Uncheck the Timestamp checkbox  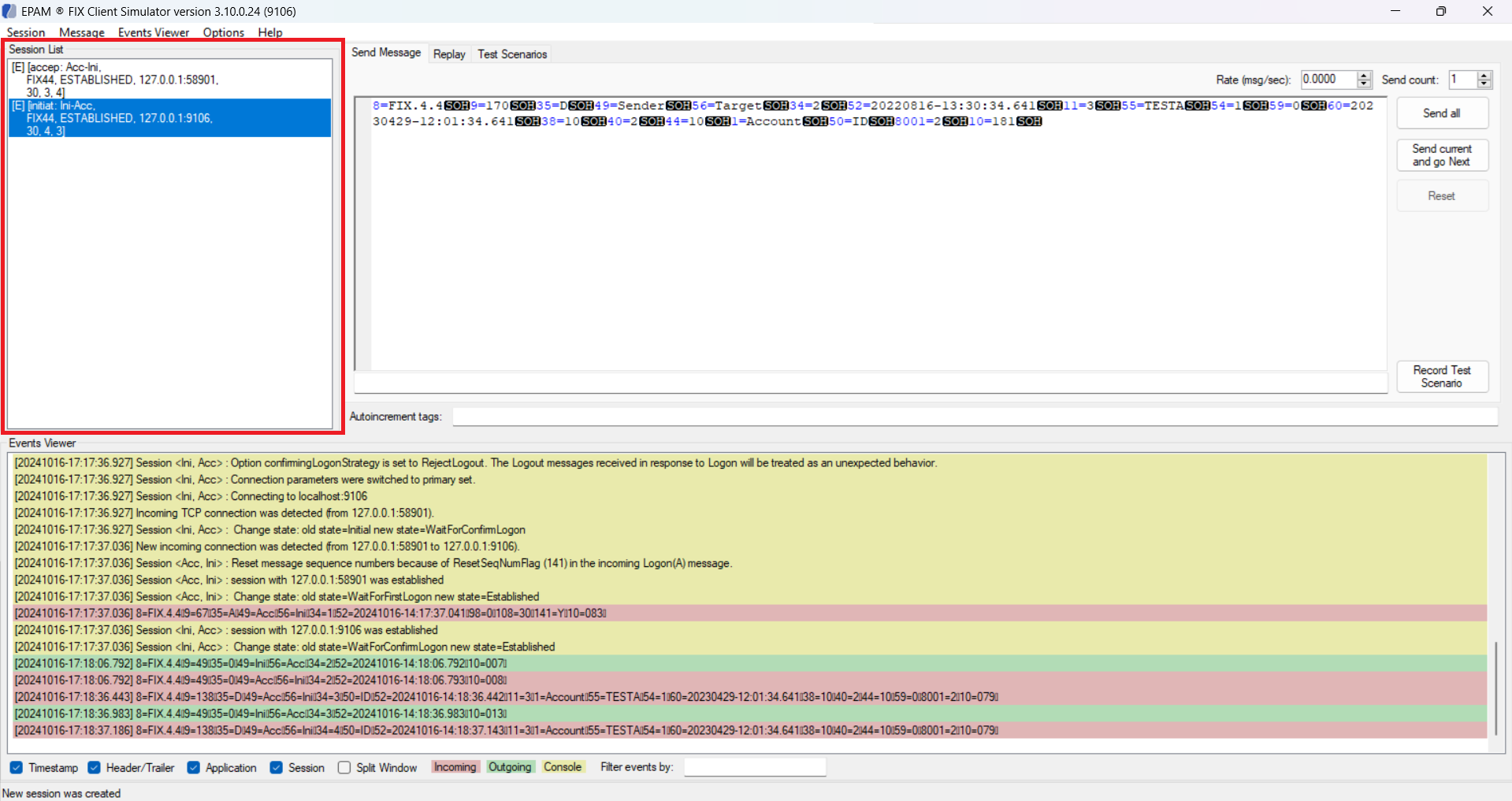[x=17, y=768]
